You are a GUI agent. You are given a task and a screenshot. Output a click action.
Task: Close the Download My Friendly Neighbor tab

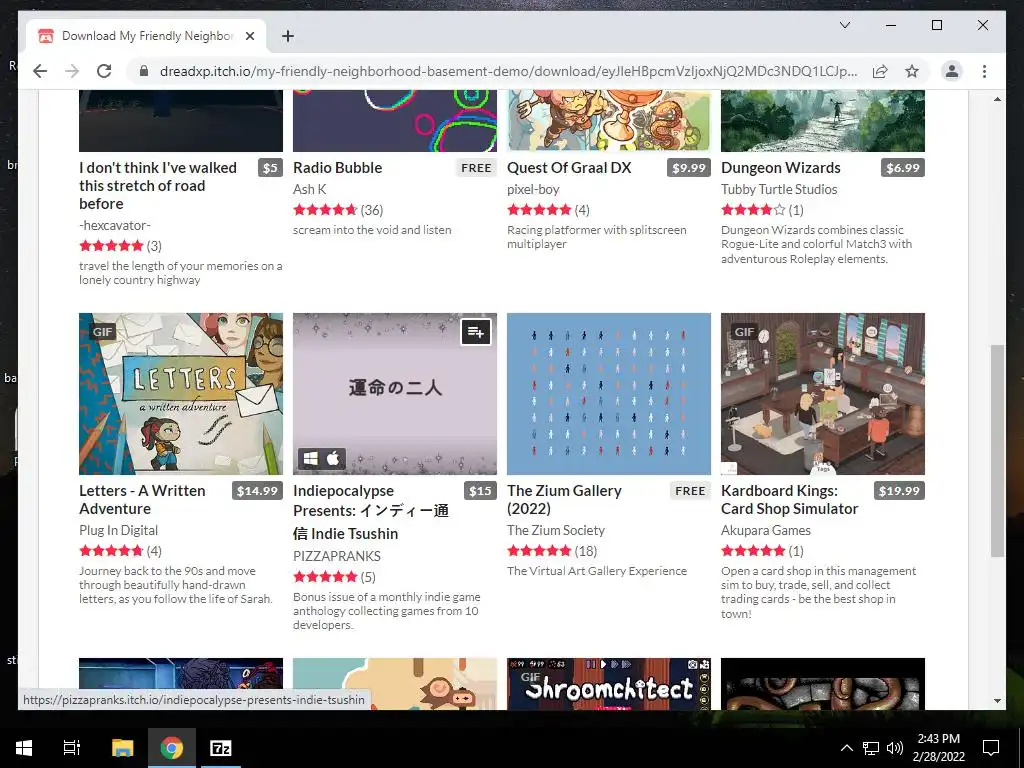point(249,36)
